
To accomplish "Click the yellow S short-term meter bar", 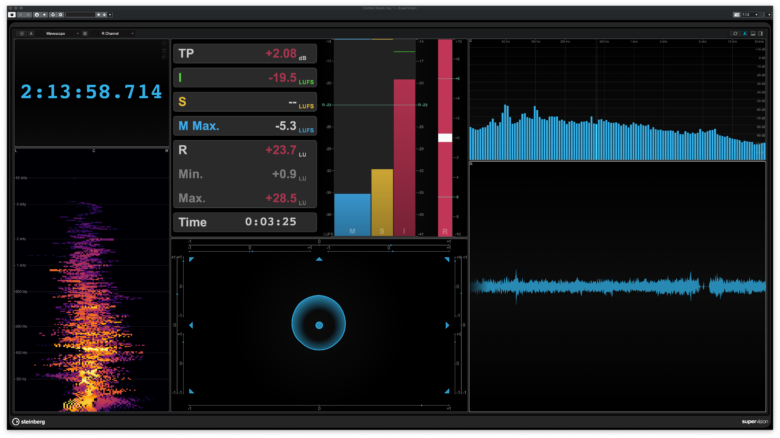I will (381, 201).
